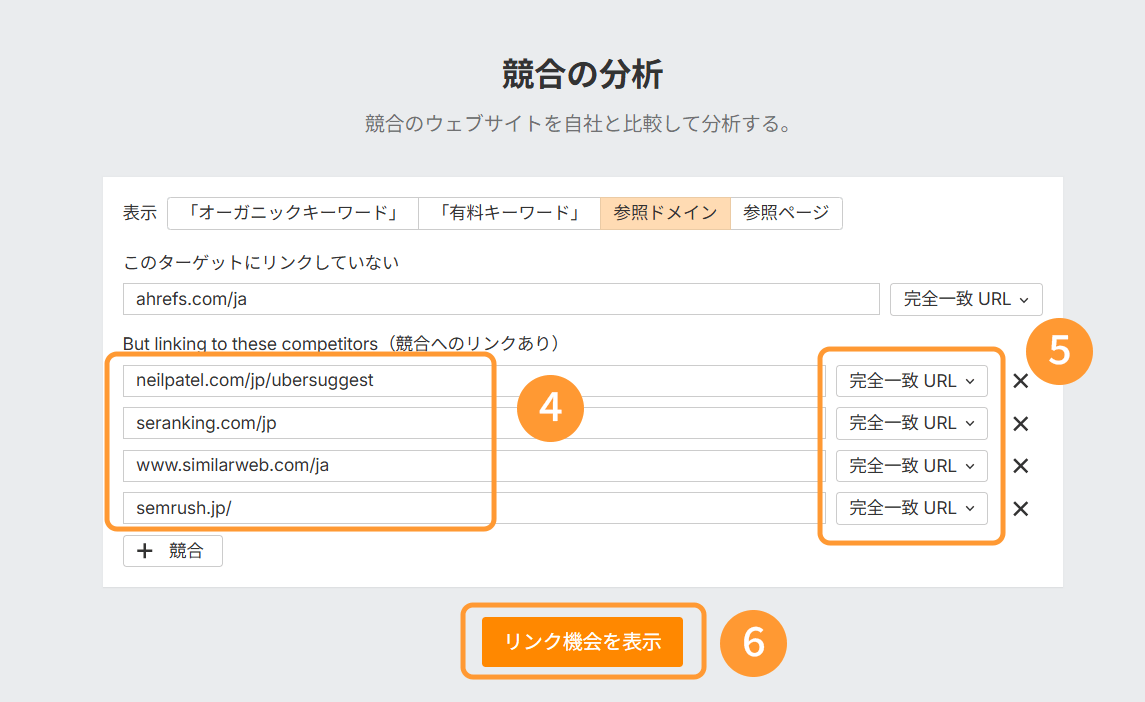Delete the semrush.jp competitor row
Screen dimensions: 1145x702
pos(1020,509)
